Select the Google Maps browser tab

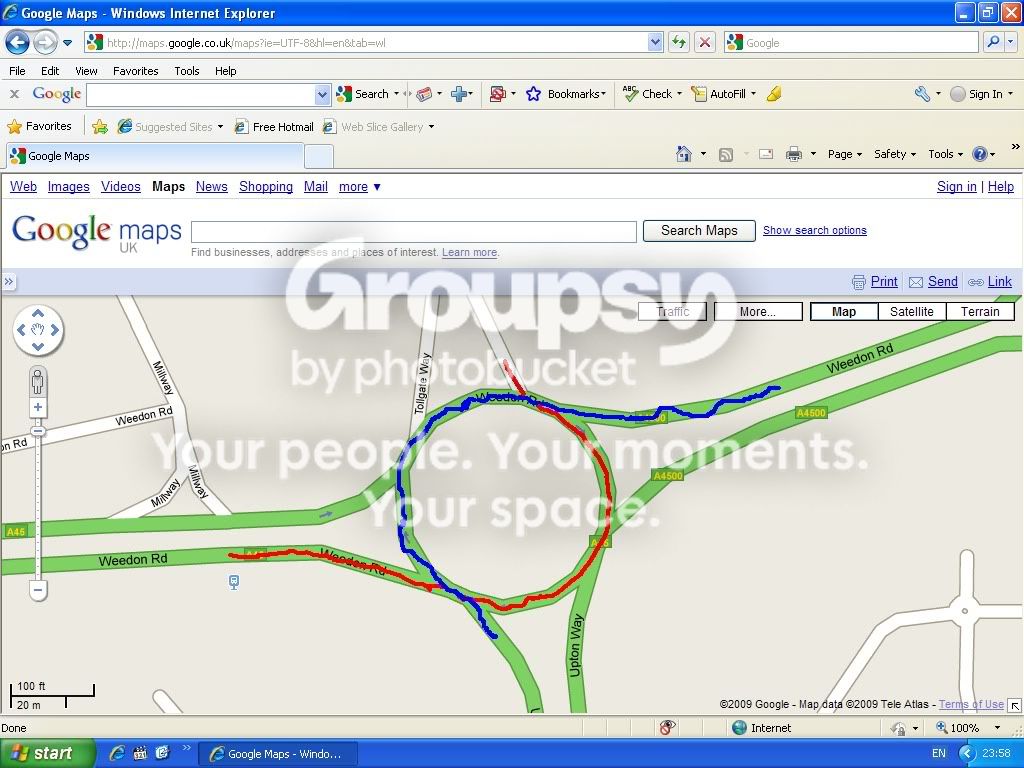pyautogui.click(x=155, y=156)
